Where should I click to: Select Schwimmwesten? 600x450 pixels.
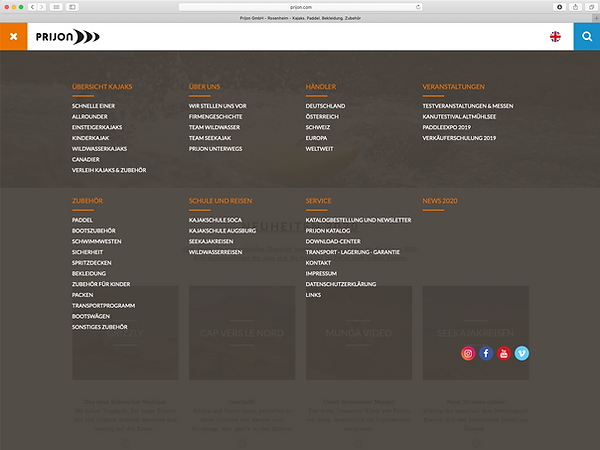coord(96,241)
